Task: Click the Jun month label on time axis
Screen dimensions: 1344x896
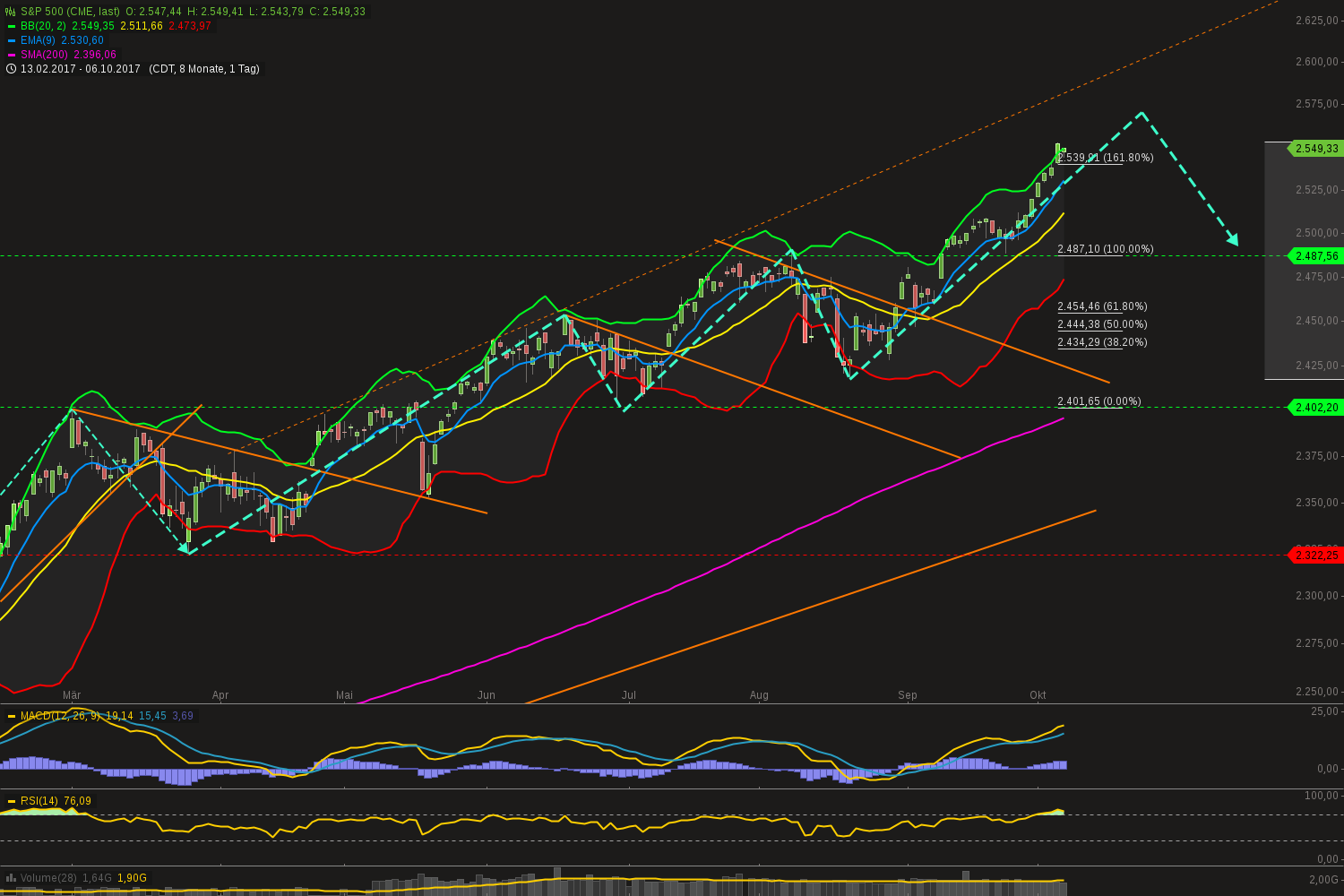Action: 487,695
